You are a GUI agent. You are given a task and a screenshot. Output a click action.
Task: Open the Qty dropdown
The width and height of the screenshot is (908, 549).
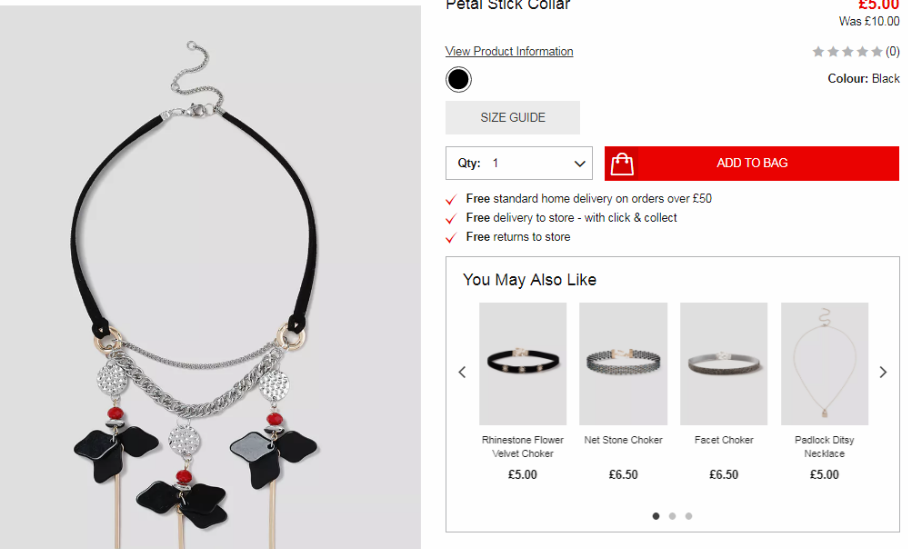tap(519, 163)
